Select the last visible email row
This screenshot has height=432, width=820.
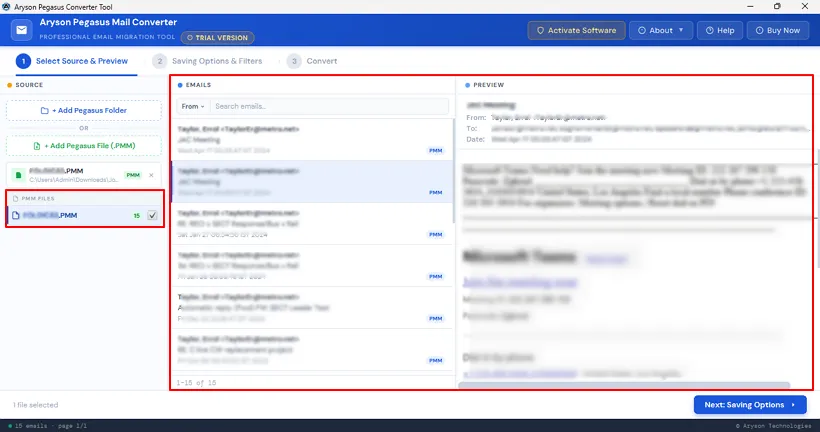[x=312, y=349]
